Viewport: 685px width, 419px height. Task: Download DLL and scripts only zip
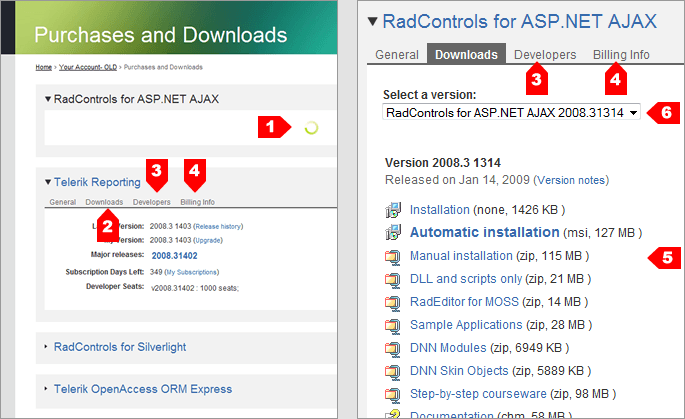tap(466, 279)
